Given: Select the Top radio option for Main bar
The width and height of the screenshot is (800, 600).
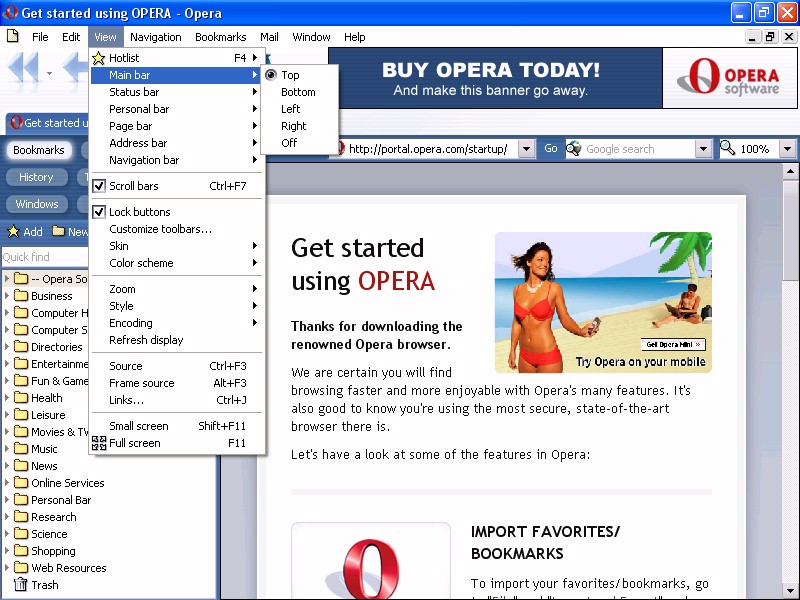Looking at the screenshot, I should tap(271, 75).
